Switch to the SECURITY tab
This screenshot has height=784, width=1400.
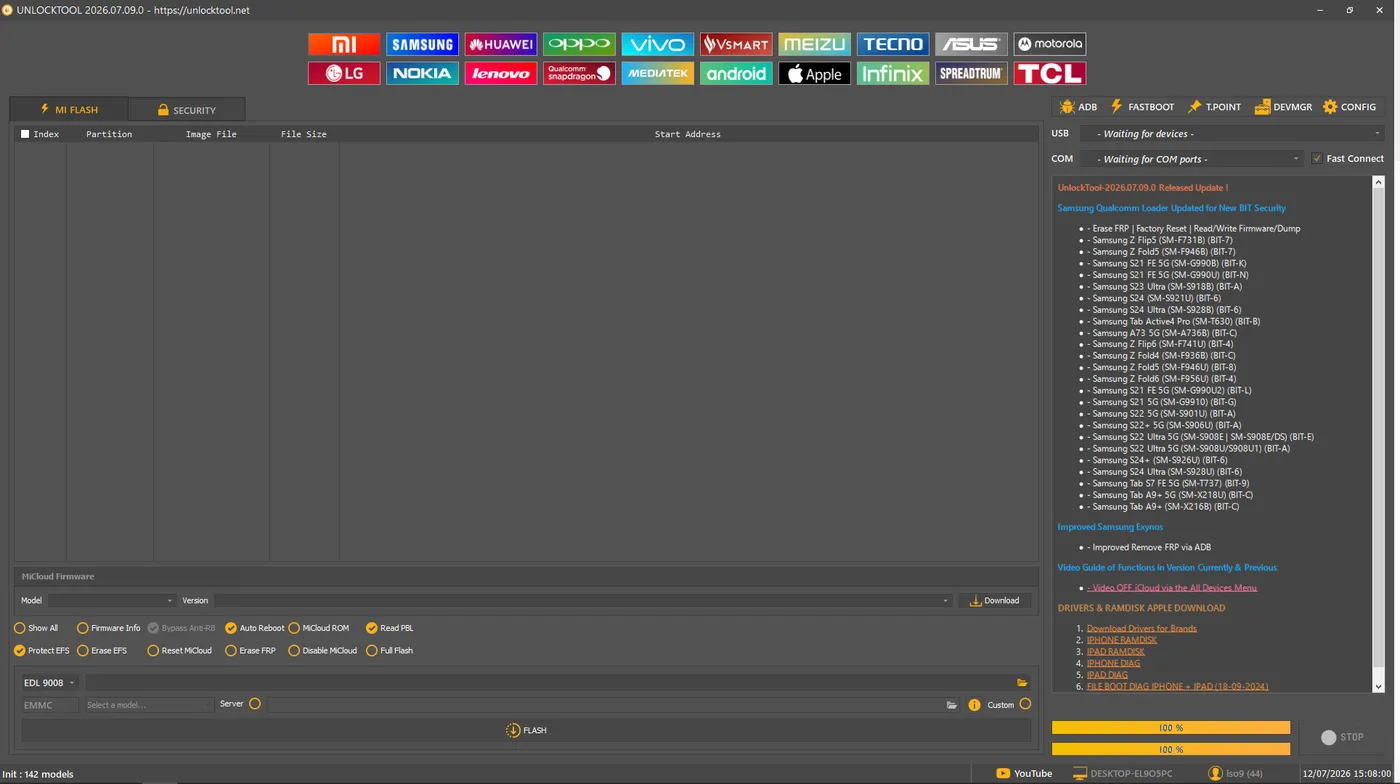click(186, 109)
